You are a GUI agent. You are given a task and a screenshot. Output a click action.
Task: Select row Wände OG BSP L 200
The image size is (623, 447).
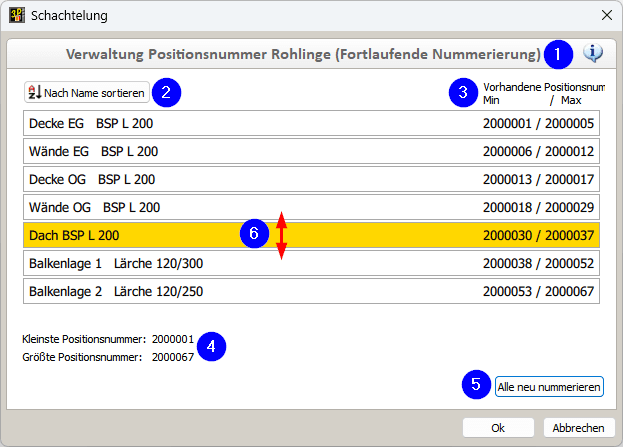pyautogui.click(x=311, y=207)
